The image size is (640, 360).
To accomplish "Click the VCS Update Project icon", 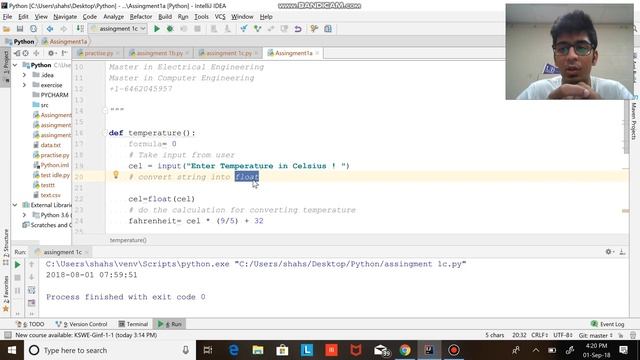I will pyautogui.click(x=244, y=29).
